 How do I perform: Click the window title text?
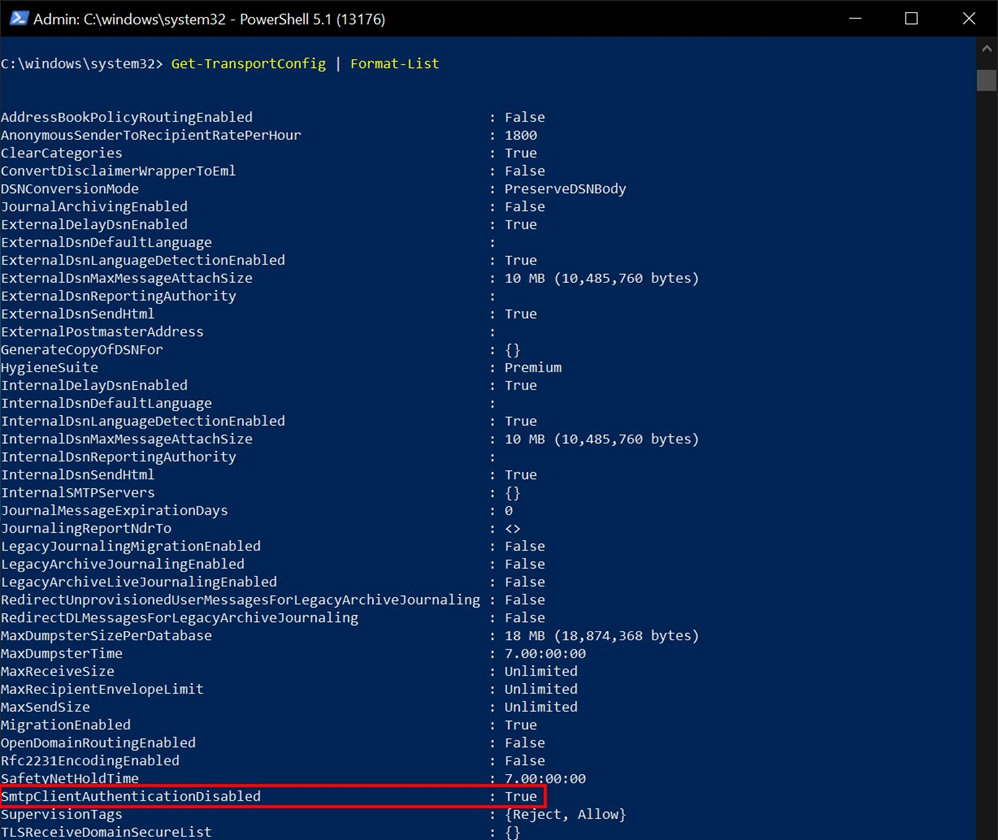point(209,19)
